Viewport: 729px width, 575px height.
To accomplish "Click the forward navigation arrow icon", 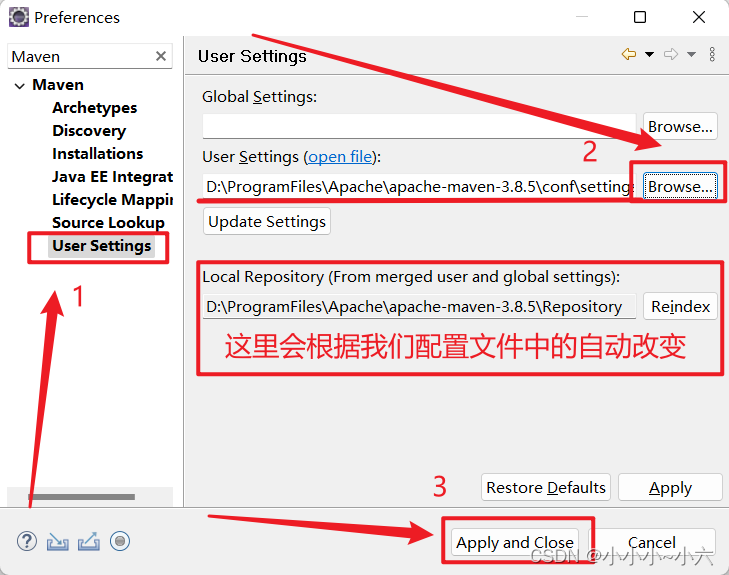I will 671,54.
